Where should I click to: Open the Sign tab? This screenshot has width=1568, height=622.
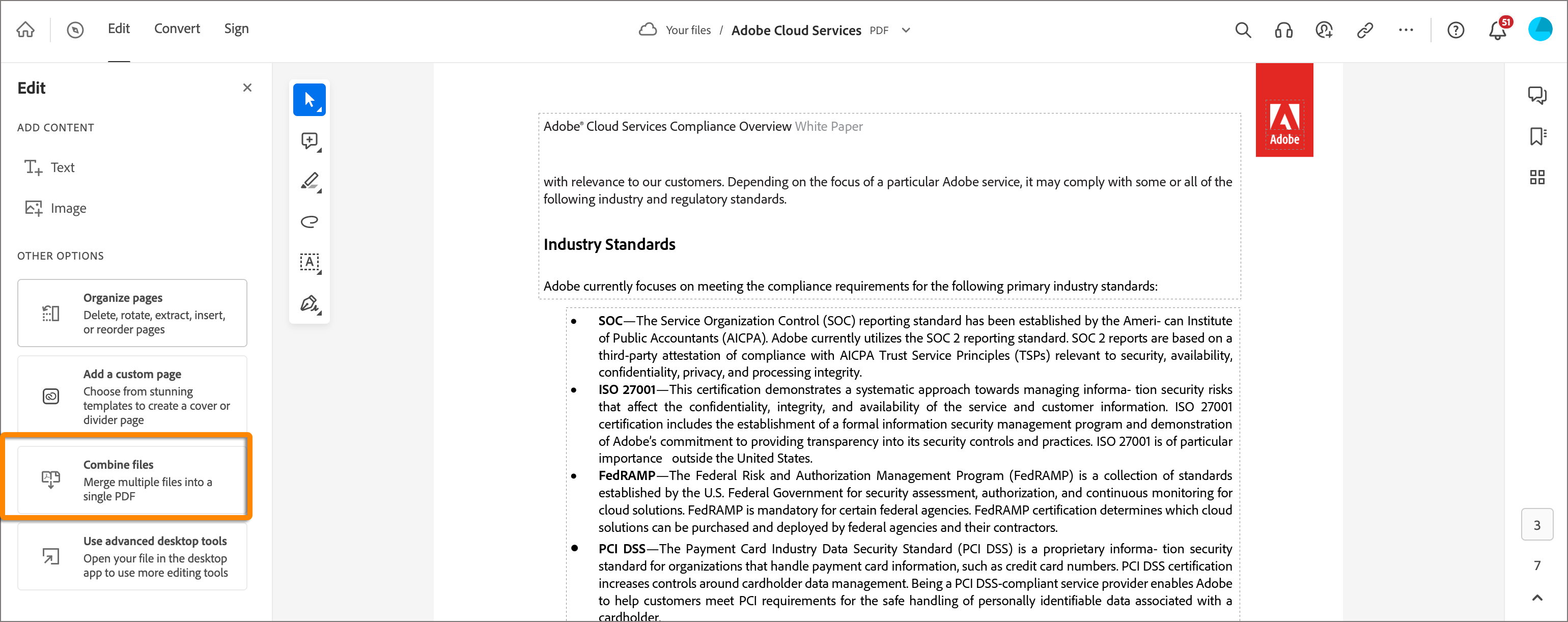click(x=236, y=28)
